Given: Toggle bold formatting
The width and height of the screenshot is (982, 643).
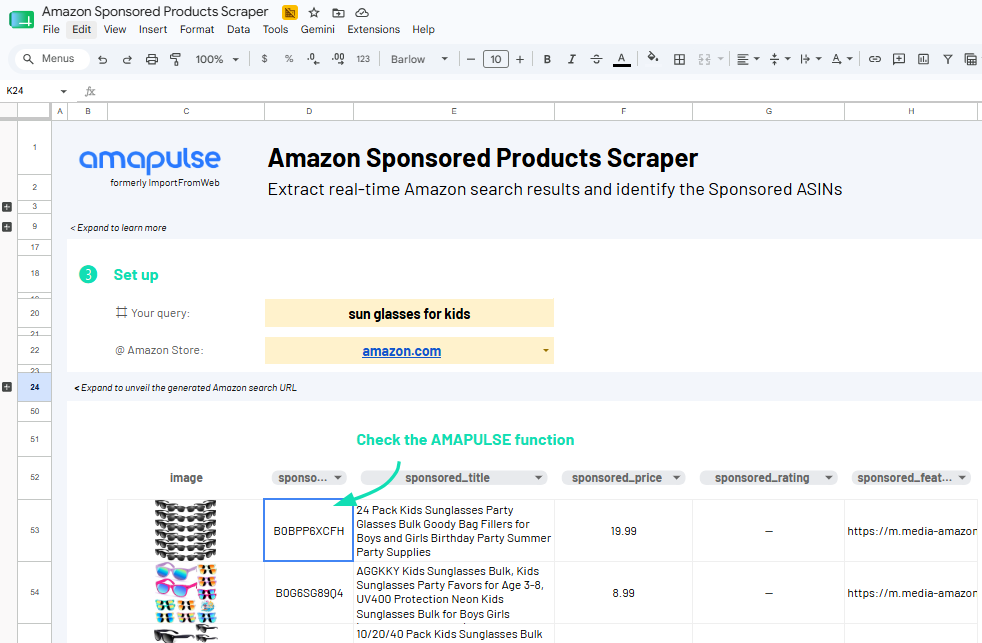Looking at the screenshot, I should 547,59.
